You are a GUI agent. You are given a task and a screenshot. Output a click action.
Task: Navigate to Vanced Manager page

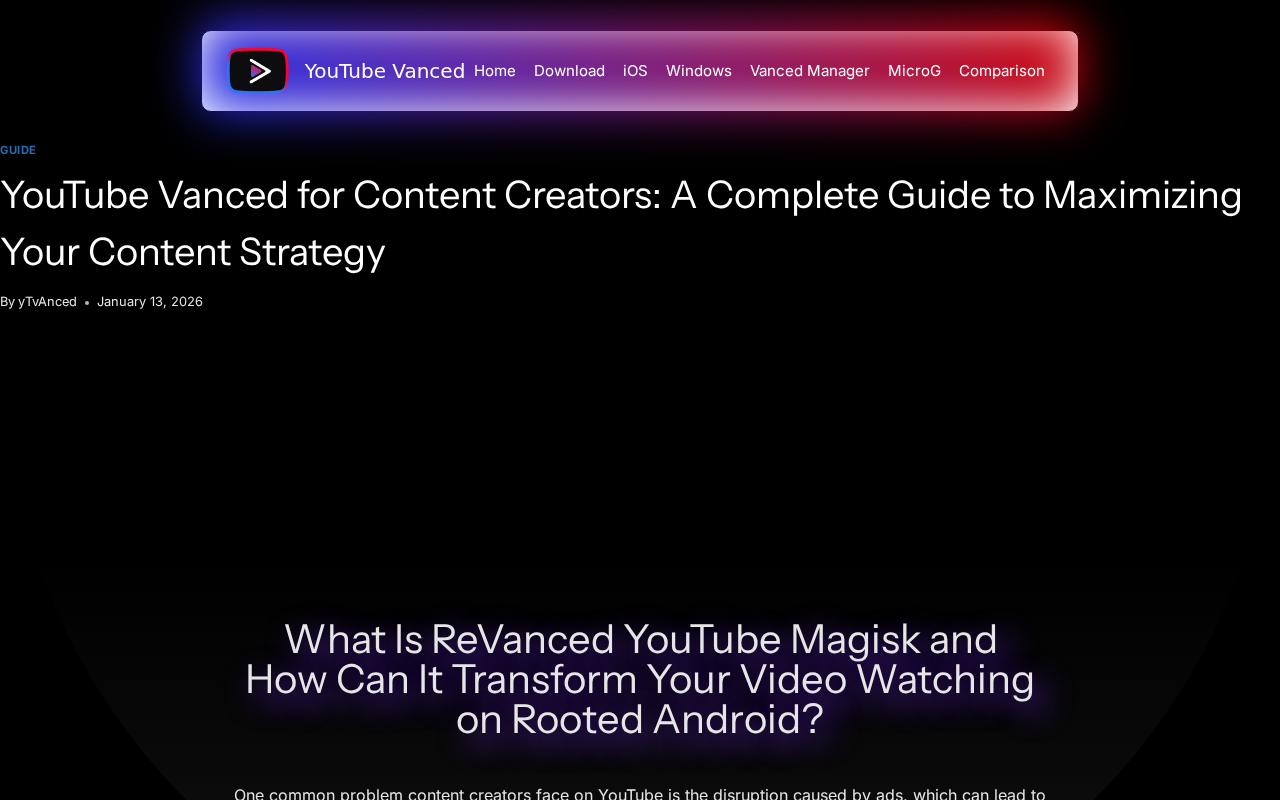[810, 71]
